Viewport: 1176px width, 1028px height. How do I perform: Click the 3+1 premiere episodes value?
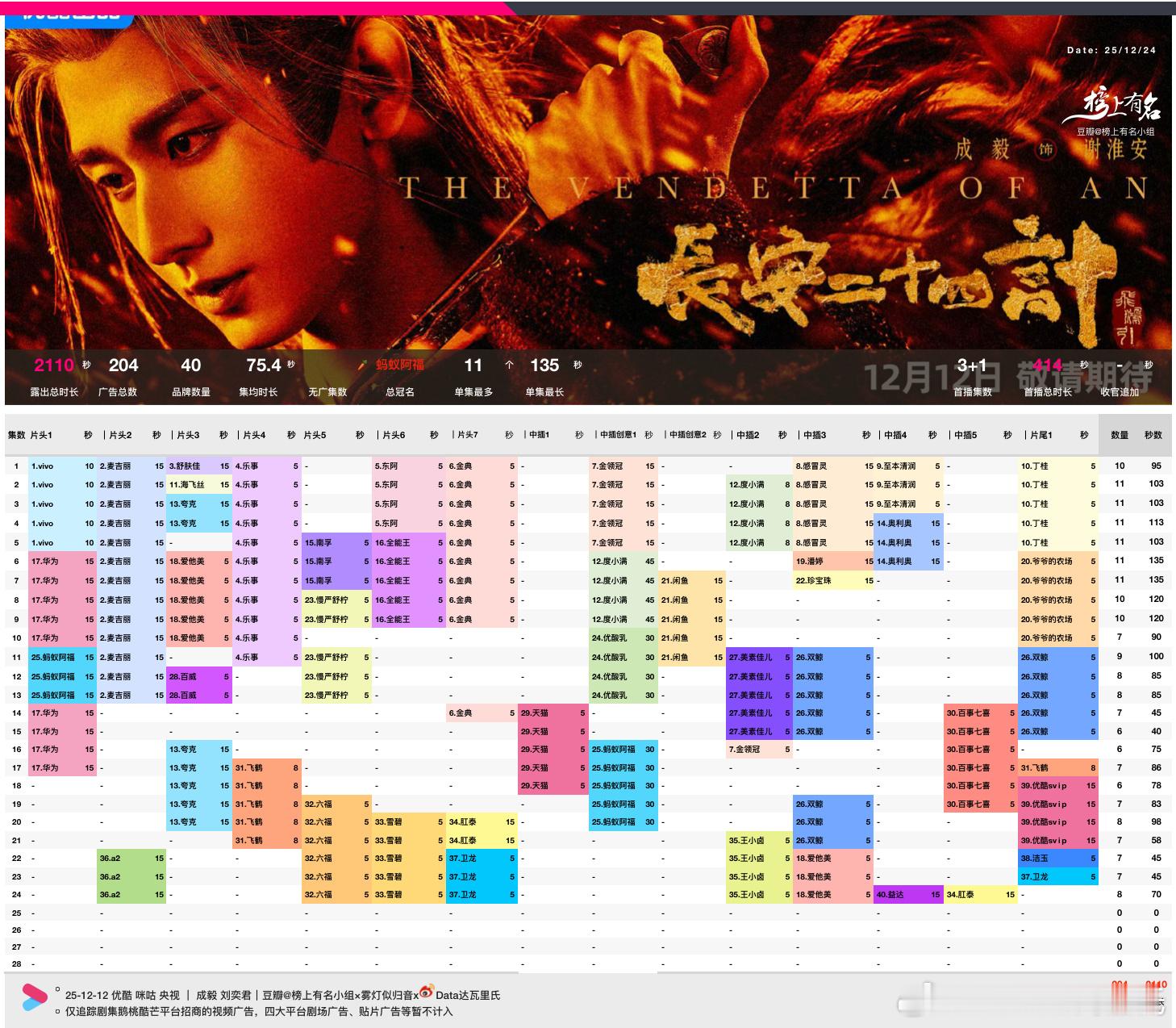pos(972,365)
